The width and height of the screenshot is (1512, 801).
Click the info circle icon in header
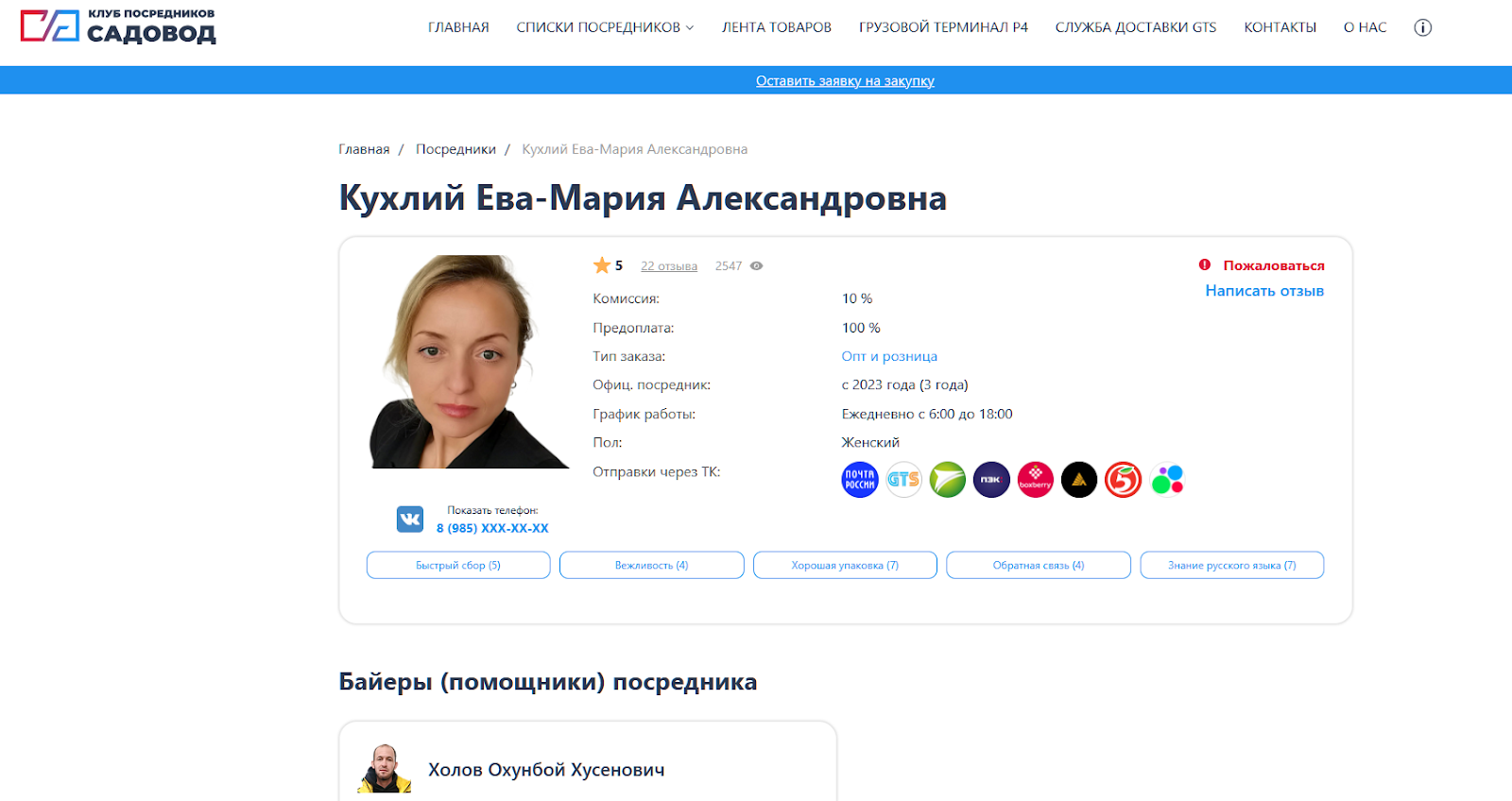pyautogui.click(x=1422, y=27)
